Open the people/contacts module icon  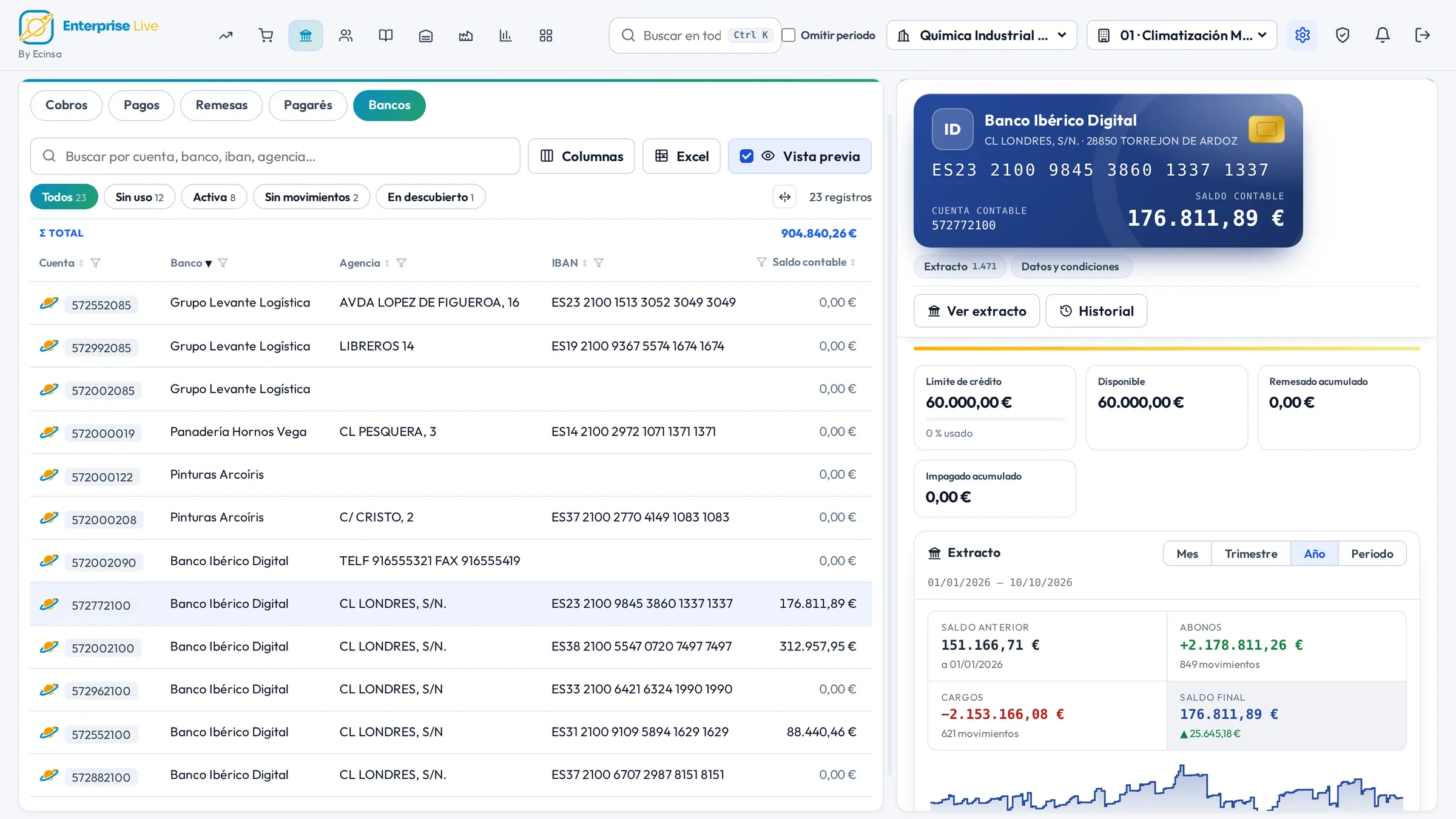pos(346,35)
